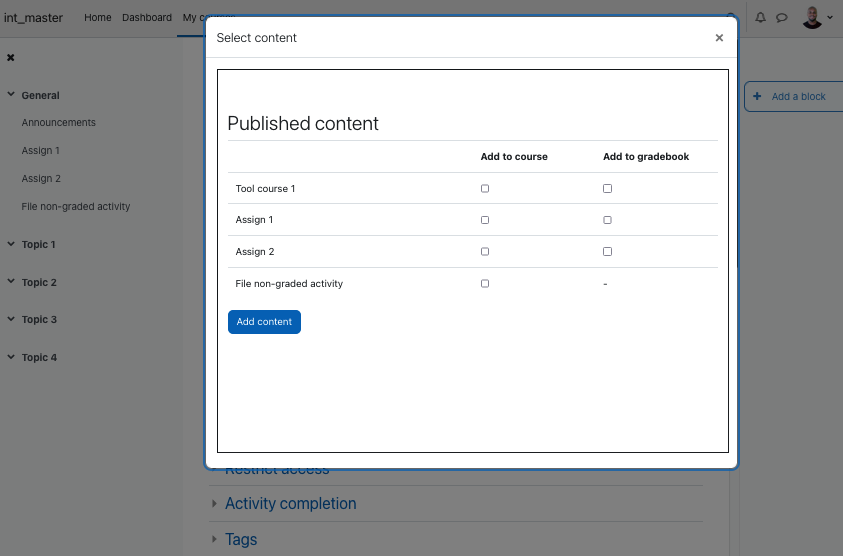Check Add to gradebook for Assign 1

pyautogui.click(x=608, y=220)
